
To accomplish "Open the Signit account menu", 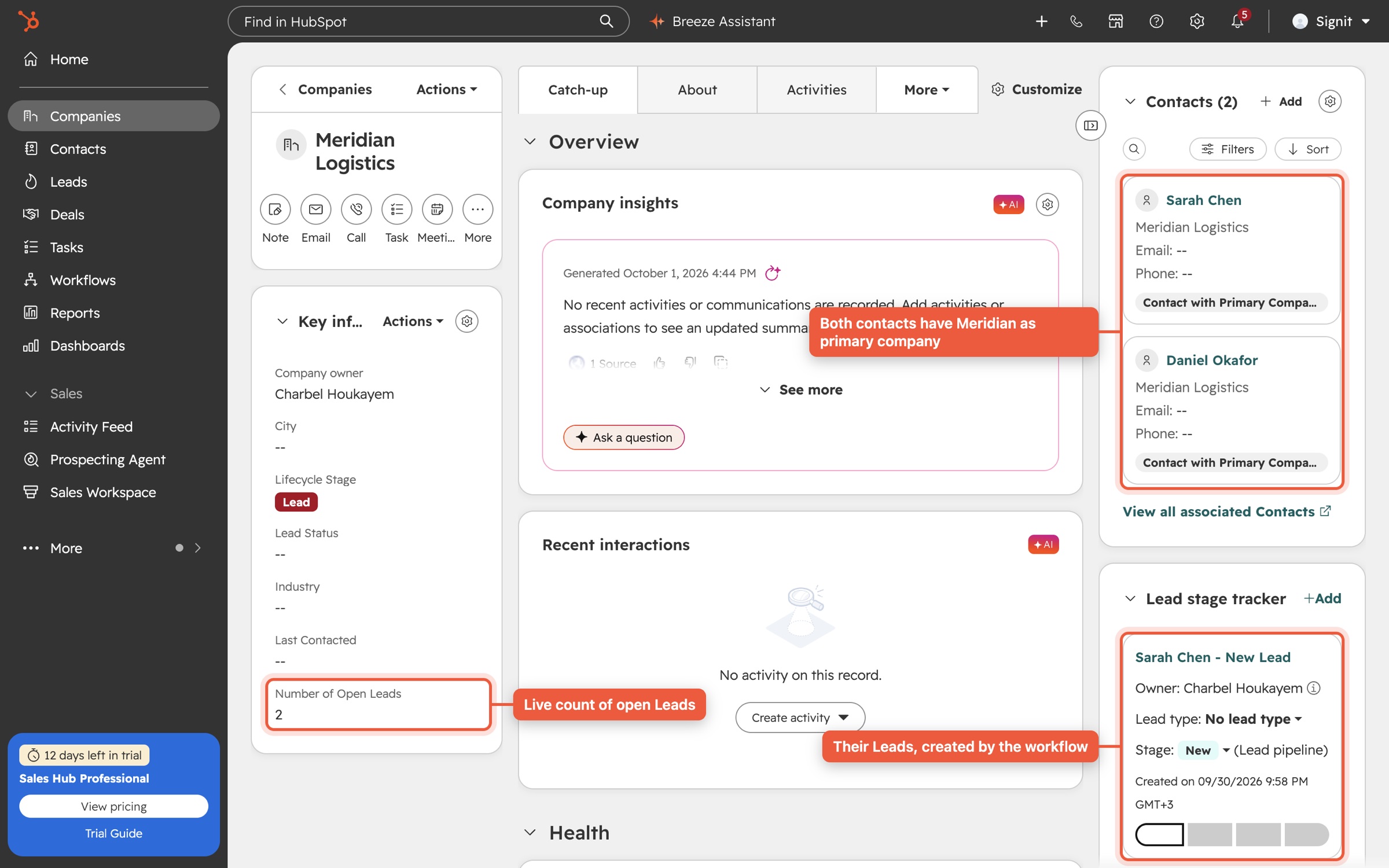I will pyautogui.click(x=1331, y=21).
